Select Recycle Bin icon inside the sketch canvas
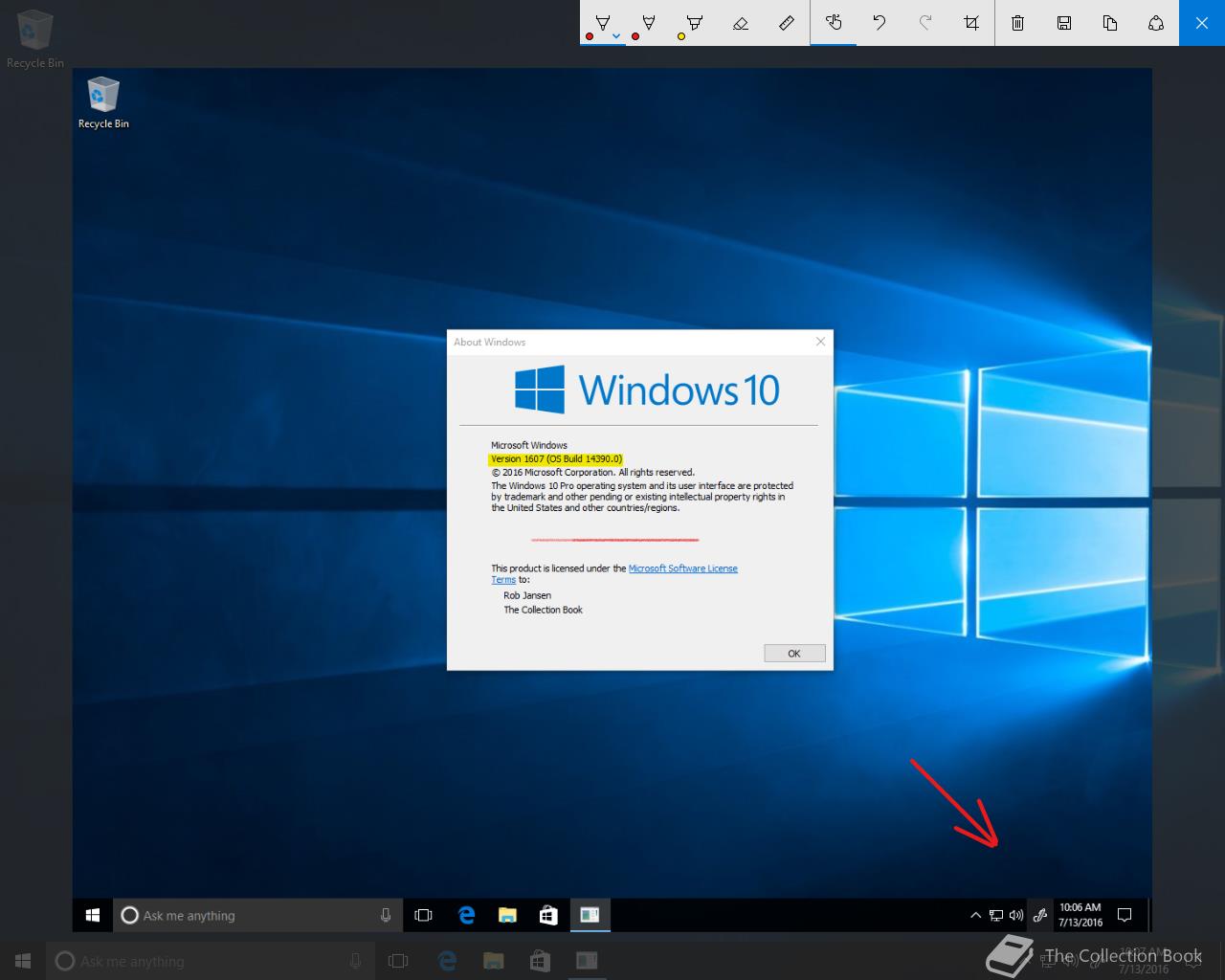This screenshot has height=980, width=1225. (103, 103)
